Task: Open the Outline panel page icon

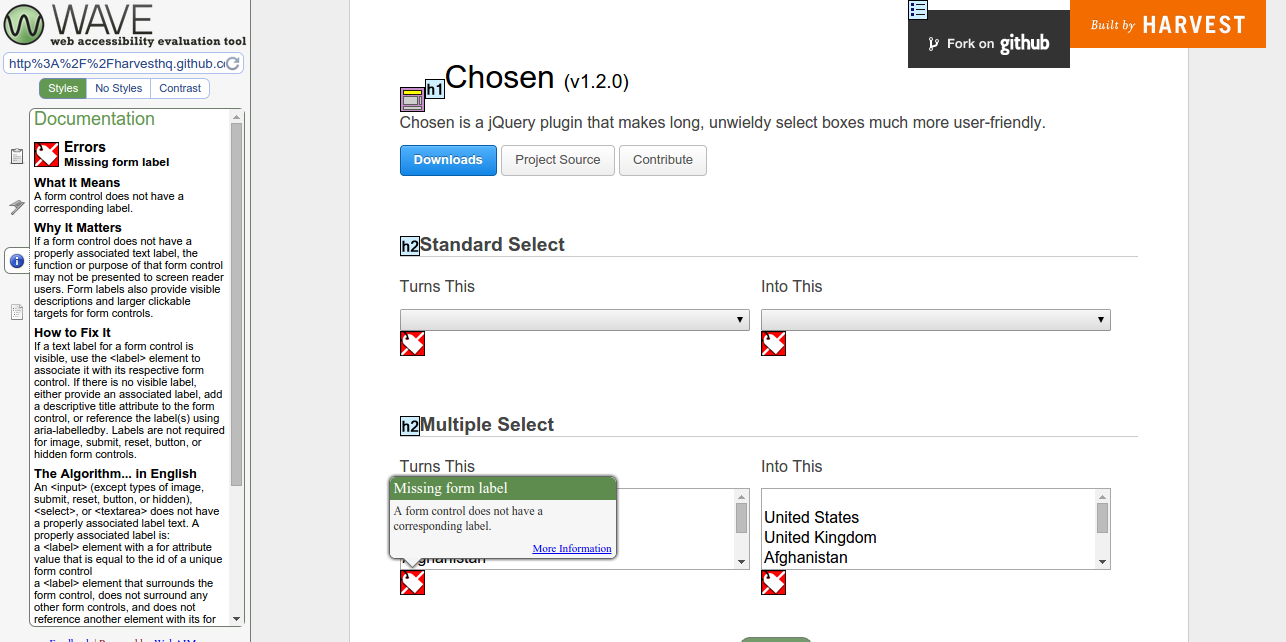Action: coord(16,312)
